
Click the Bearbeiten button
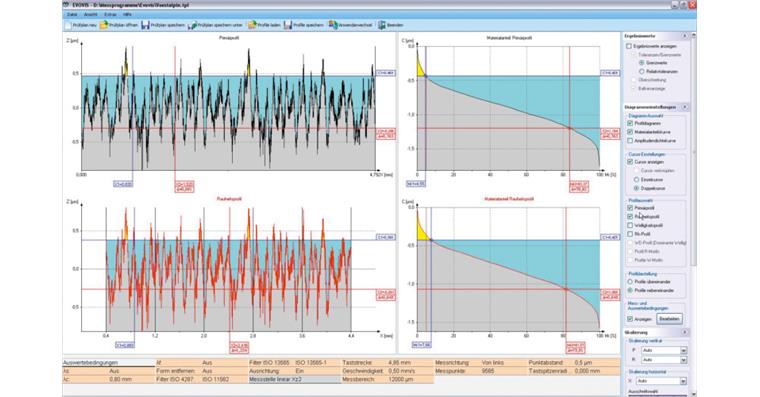[669, 319]
